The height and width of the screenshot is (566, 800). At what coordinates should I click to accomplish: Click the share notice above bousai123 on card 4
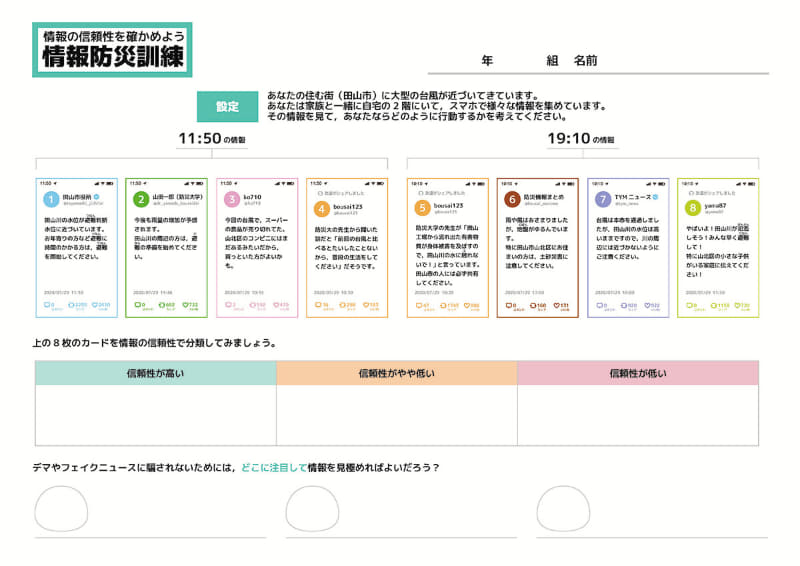click(x=341, y=193)
